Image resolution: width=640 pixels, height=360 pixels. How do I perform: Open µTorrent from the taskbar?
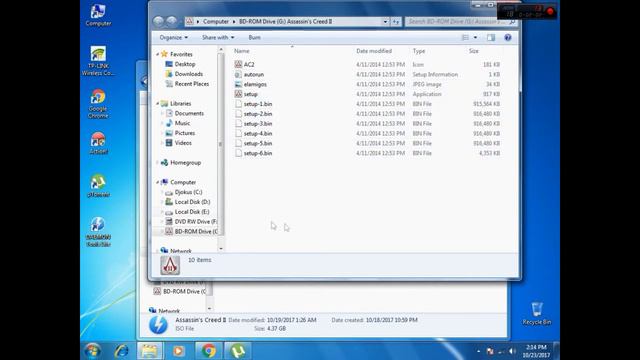(x=238, y=351)
